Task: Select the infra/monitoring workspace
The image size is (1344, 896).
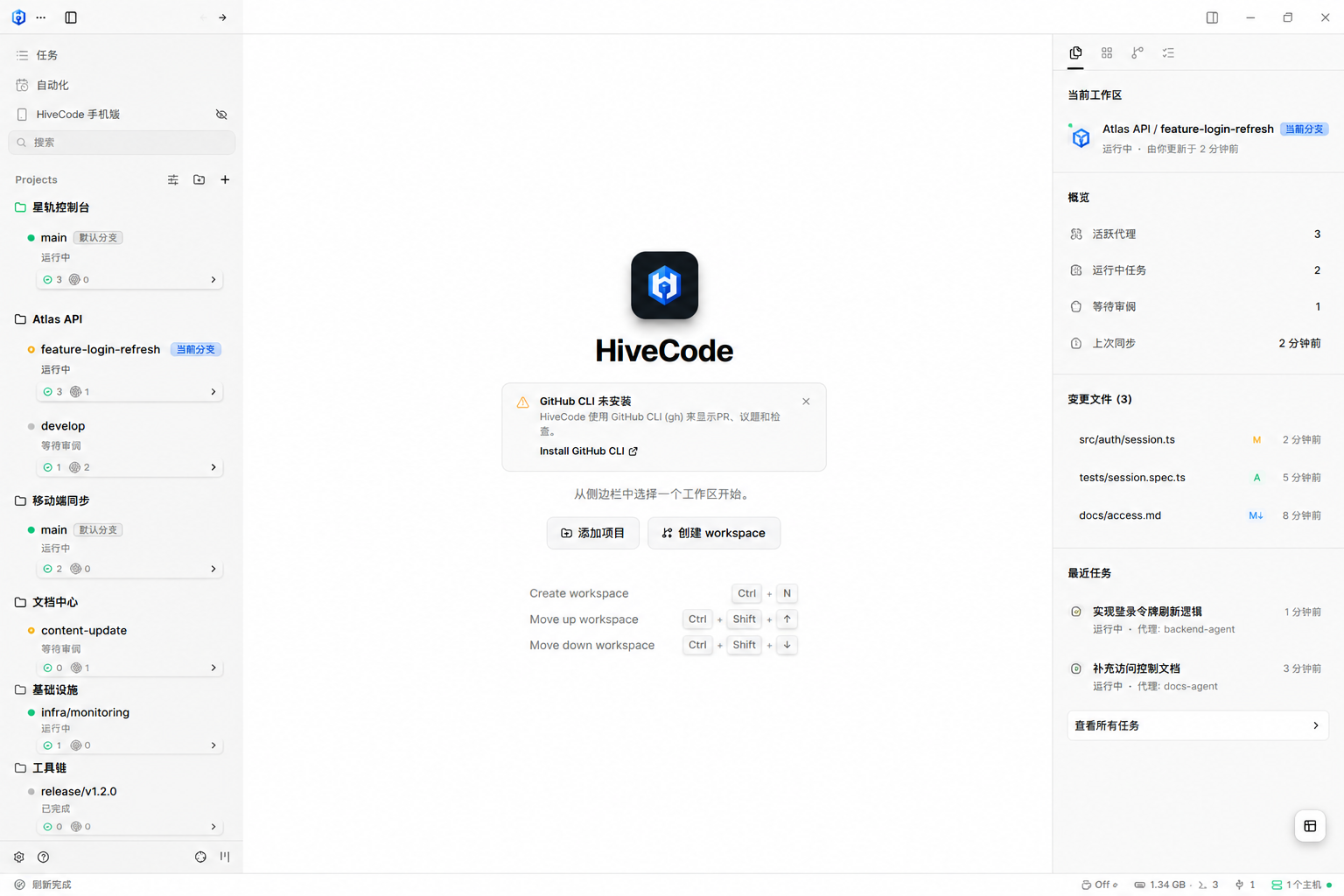Action: click(85, 712)
